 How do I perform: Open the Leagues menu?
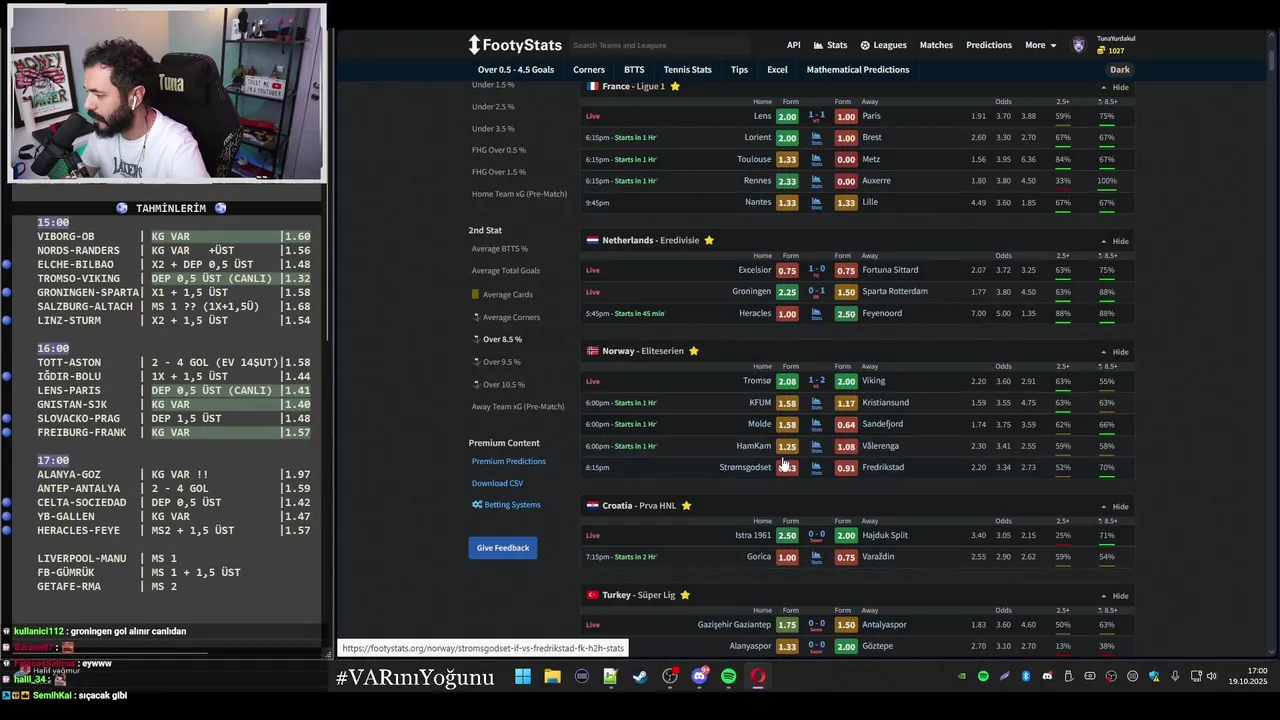[883, 45]
